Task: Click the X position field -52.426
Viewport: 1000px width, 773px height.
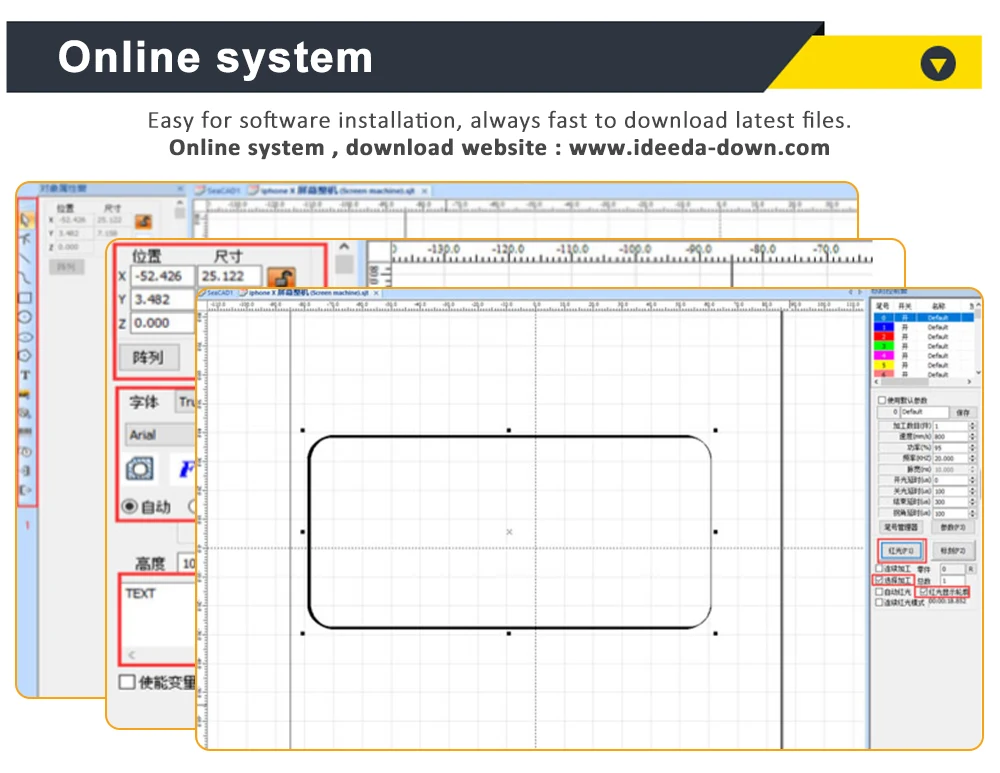Action: point(162,276)
